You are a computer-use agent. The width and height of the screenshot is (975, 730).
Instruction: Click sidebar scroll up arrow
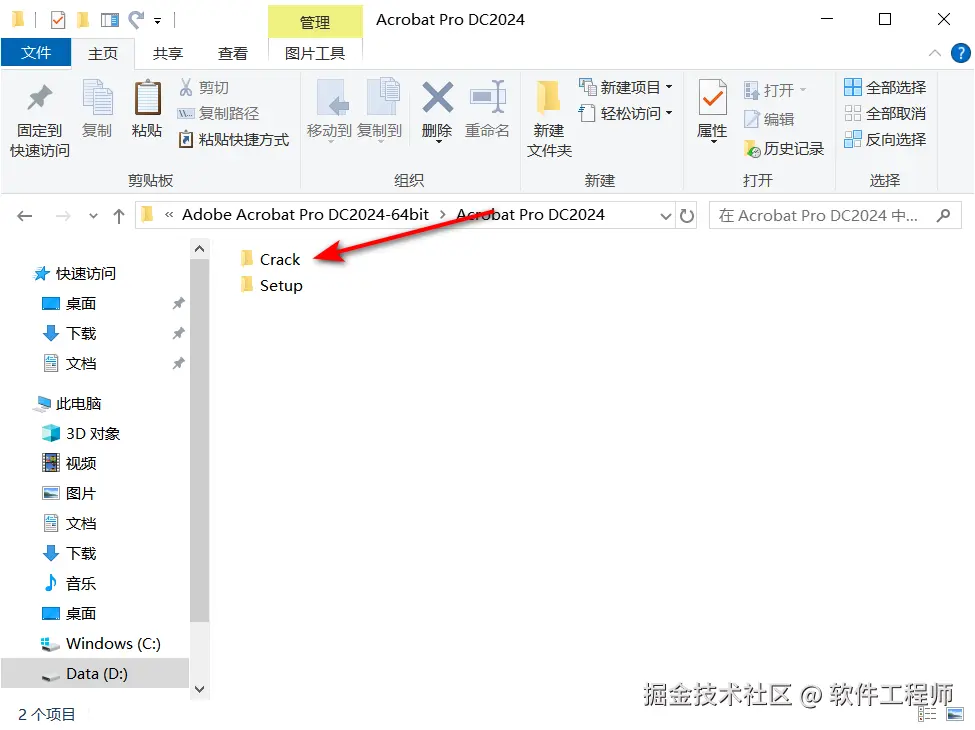(x=200, y=249)
